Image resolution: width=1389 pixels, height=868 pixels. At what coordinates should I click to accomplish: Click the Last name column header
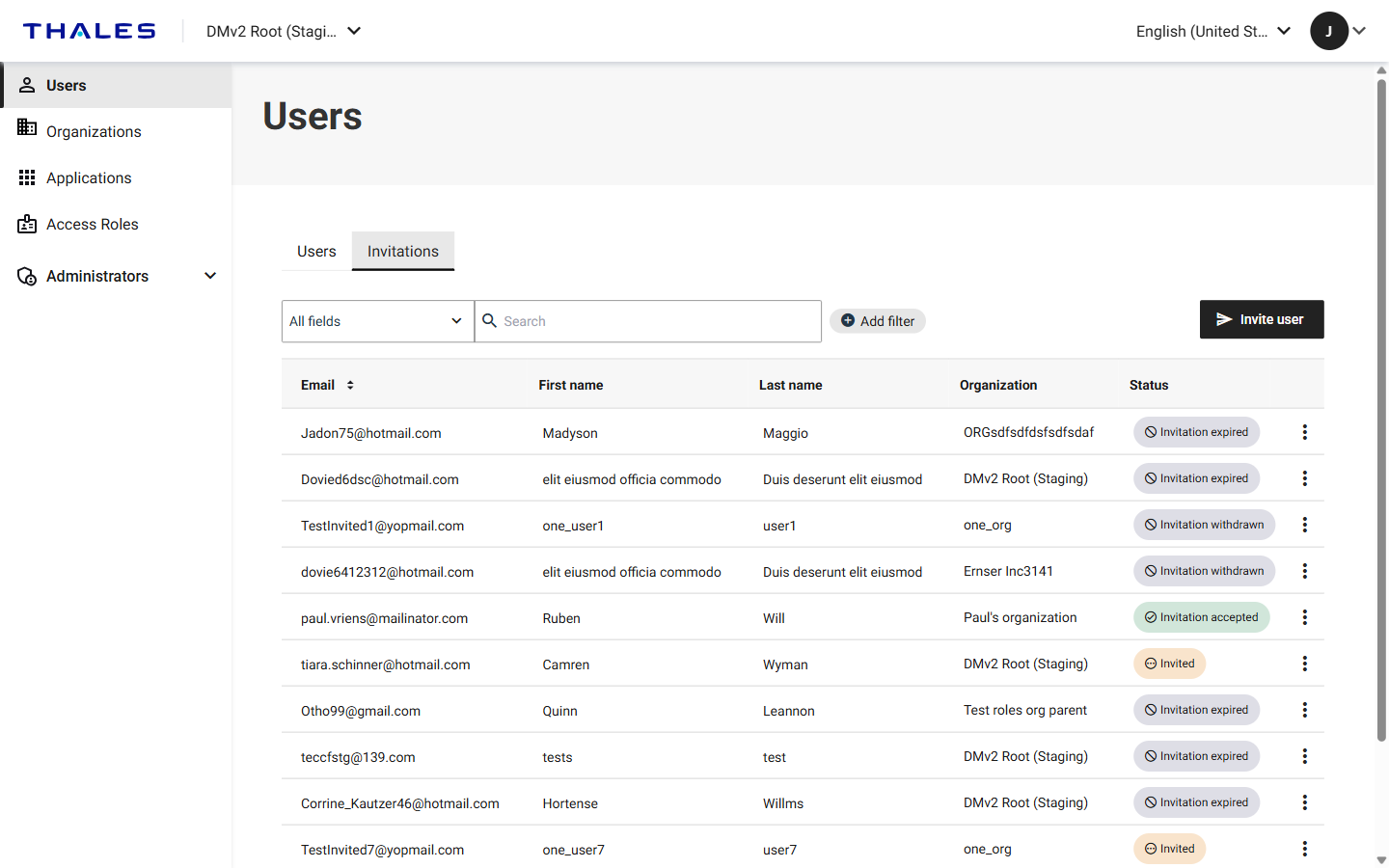pyautogui.click(x=791, y=385)
